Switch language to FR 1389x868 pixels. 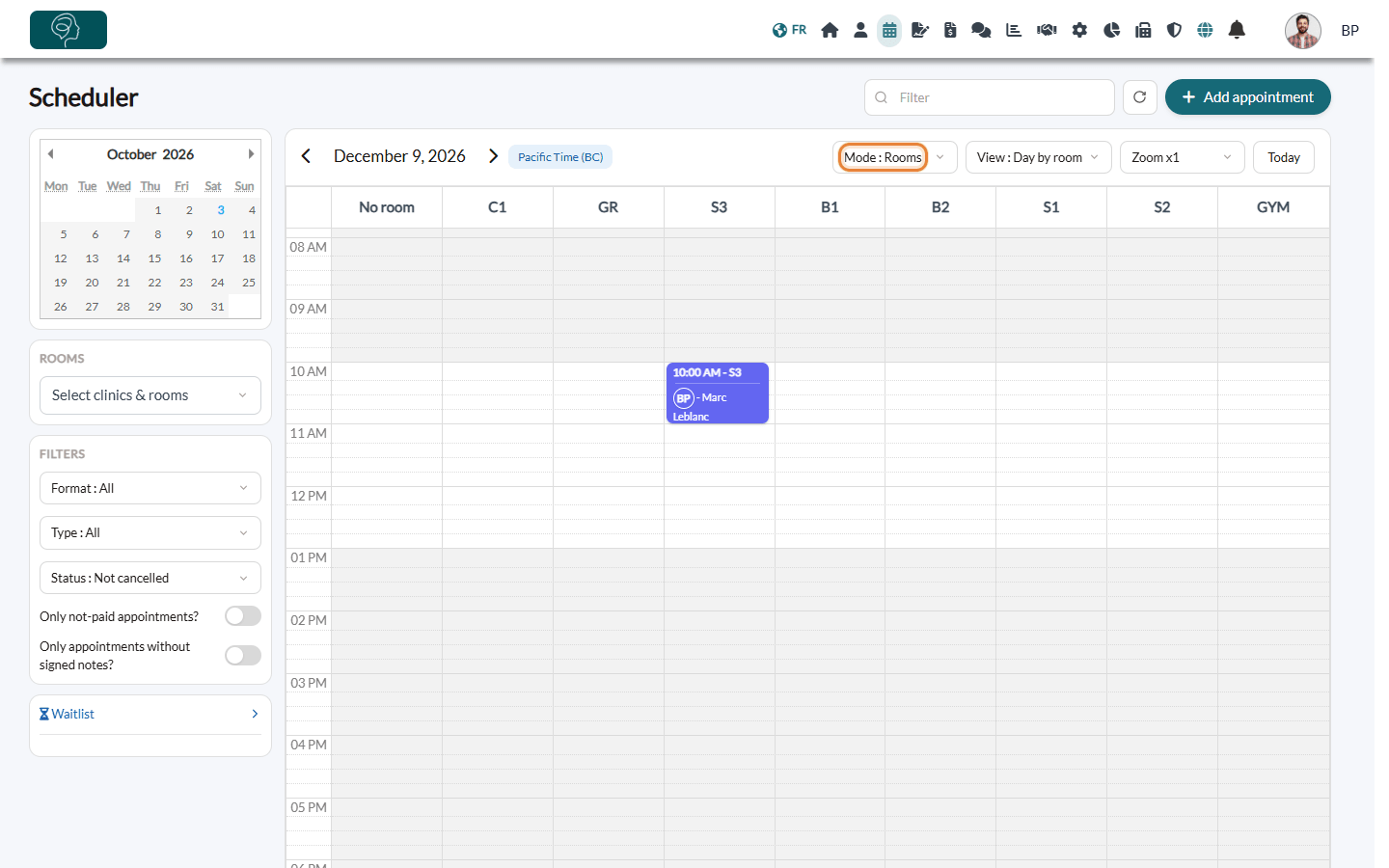pos(789,30)
